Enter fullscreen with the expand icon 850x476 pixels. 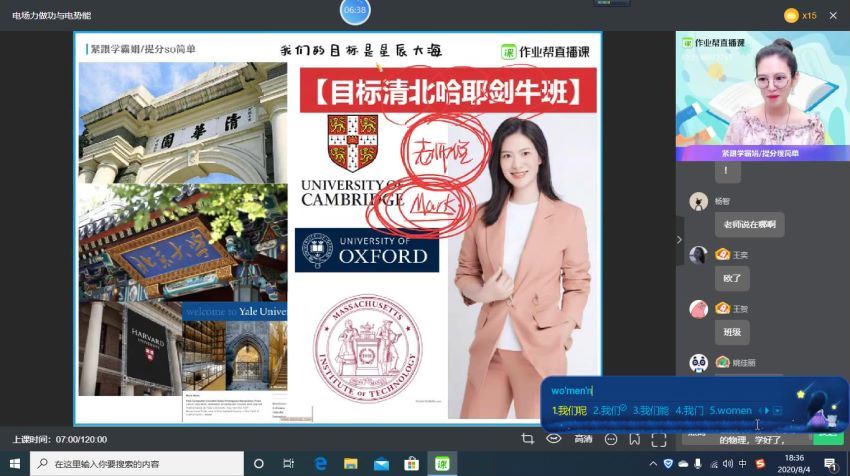coord(659,440)
